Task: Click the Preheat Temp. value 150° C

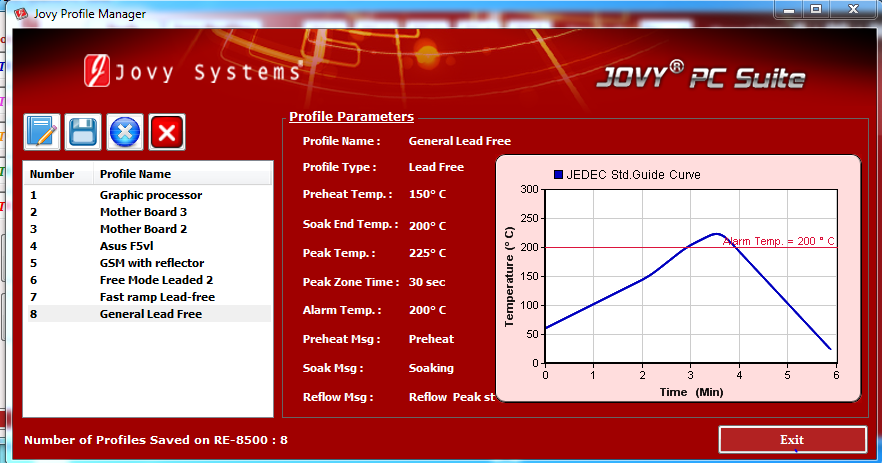Action: 427,194
